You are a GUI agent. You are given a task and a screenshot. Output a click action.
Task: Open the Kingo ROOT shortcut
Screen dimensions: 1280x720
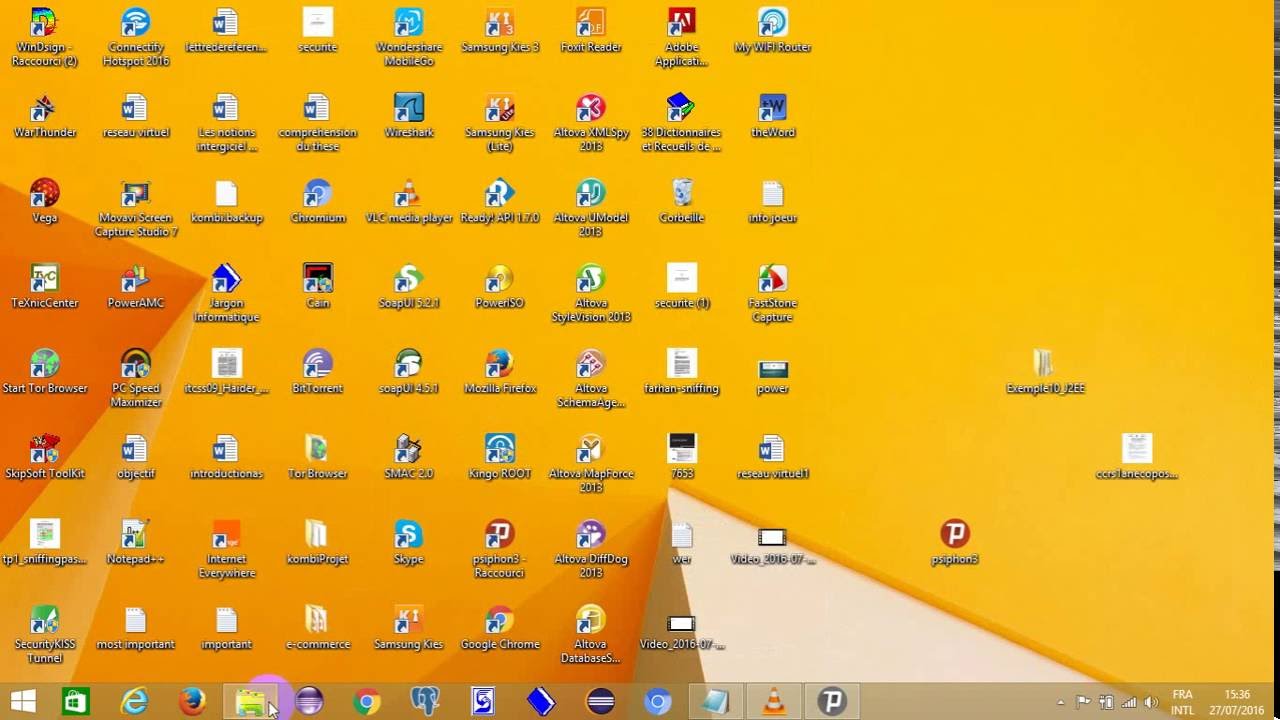tap(499, 456)
